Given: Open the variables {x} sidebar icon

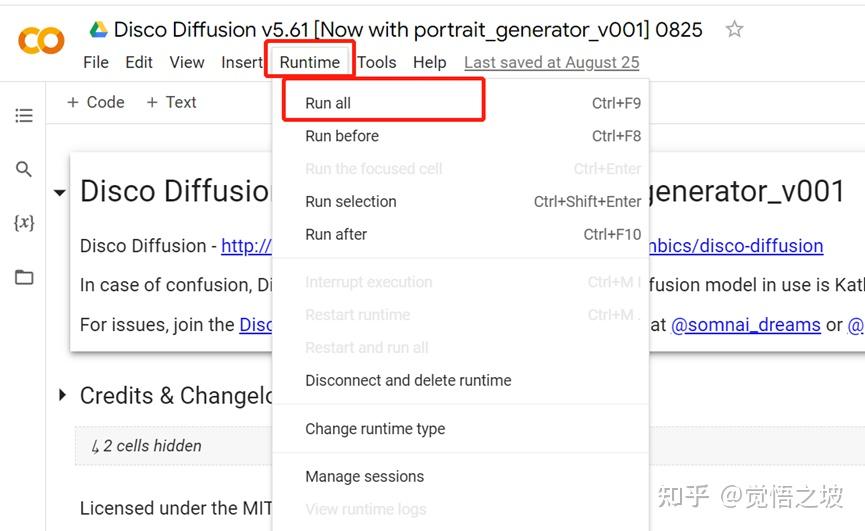Looking at the screenshot, I should click(24, 222).
